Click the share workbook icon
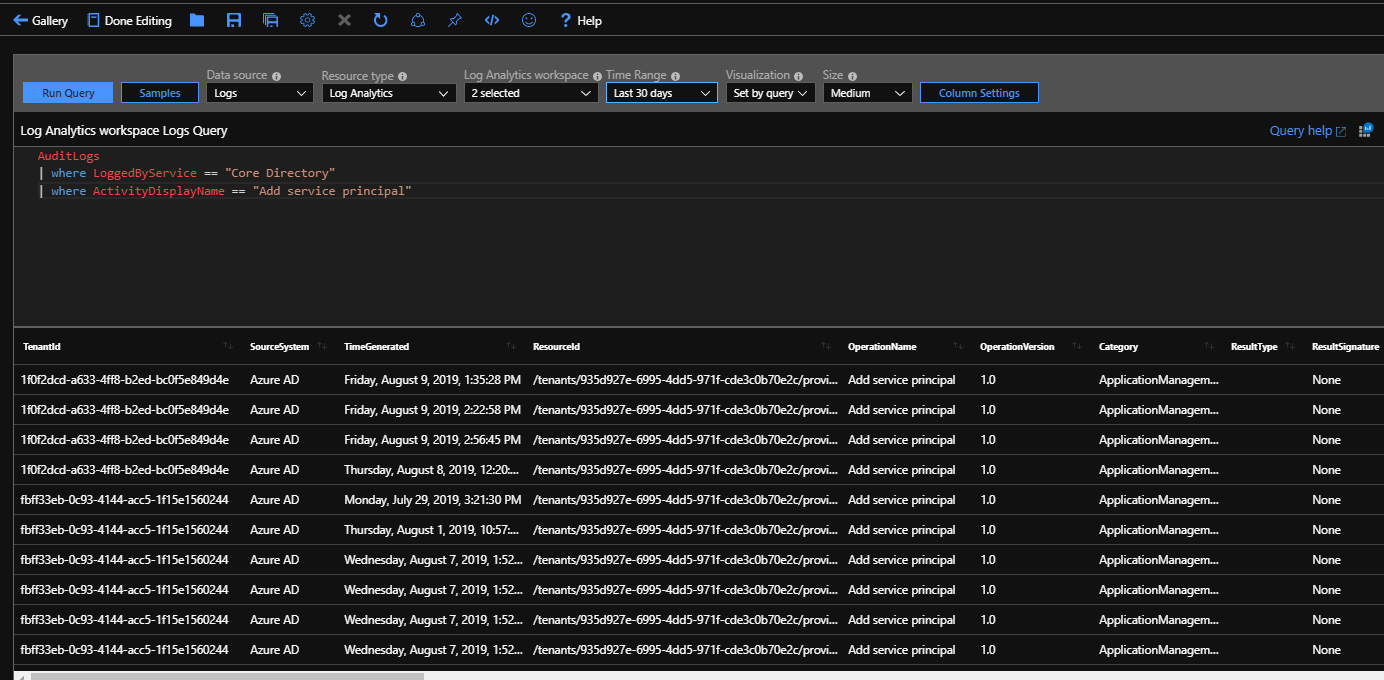The width and height of the screenshot is (1384, 680). (x=418, y=20)
